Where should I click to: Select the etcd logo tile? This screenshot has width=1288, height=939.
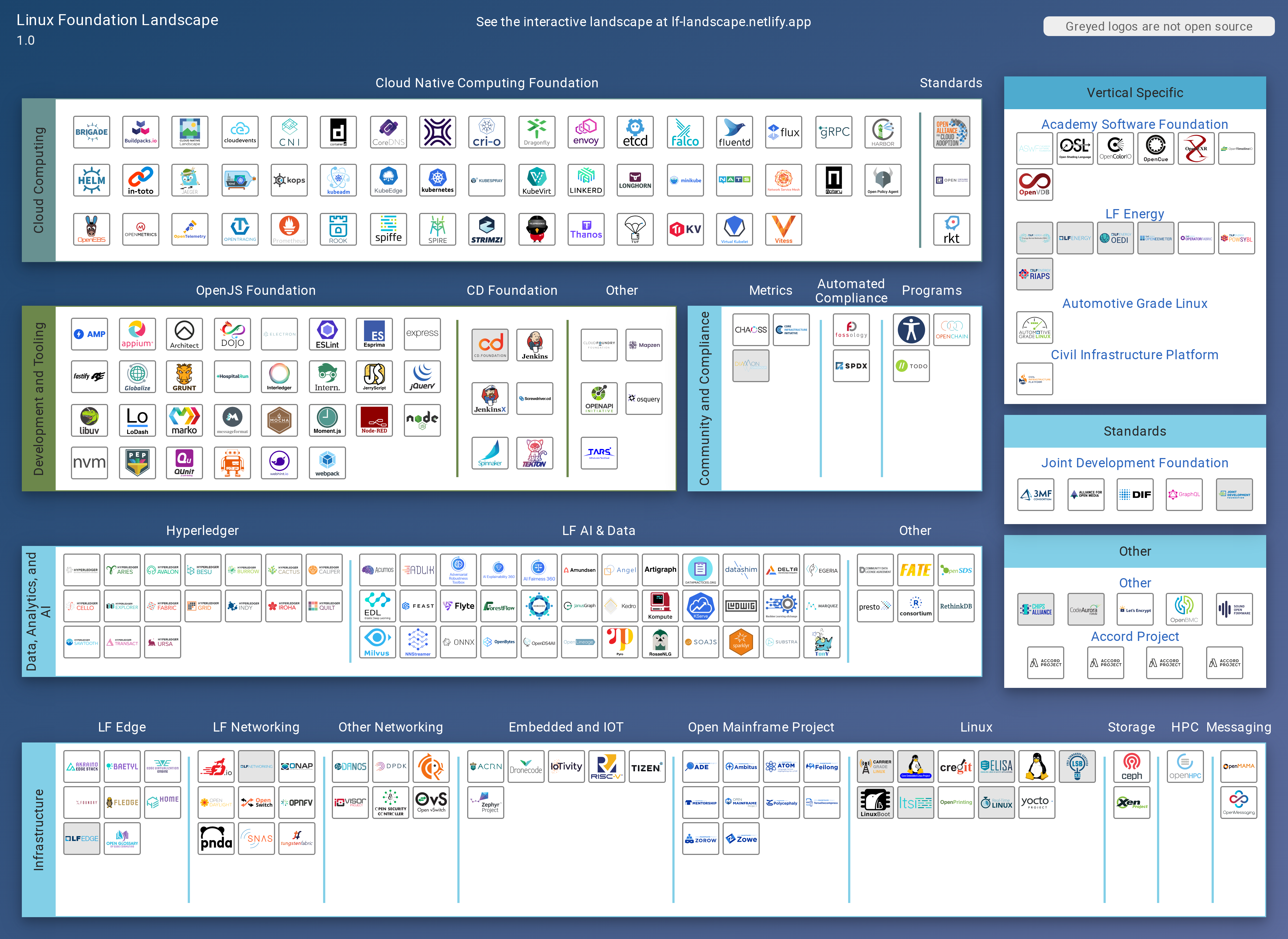635,132
